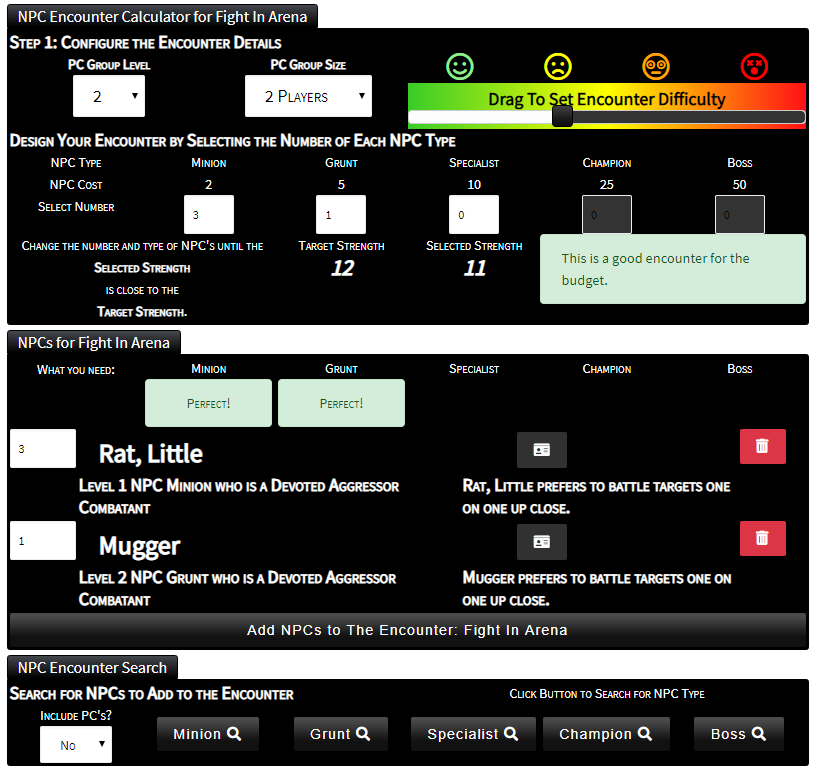Viewport: 817px width, 775px height.
Task: Click the Specialist NPC cost 10
Action: click(474, 184)
